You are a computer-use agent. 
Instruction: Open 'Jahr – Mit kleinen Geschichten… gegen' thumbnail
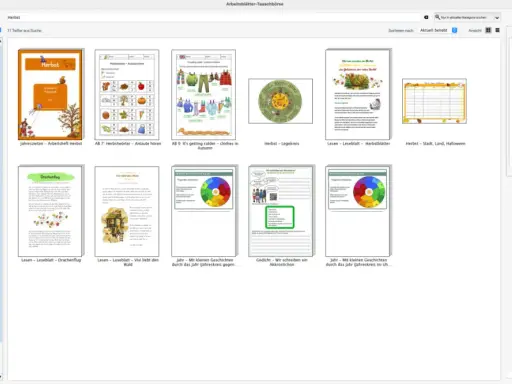coord(204,211)
